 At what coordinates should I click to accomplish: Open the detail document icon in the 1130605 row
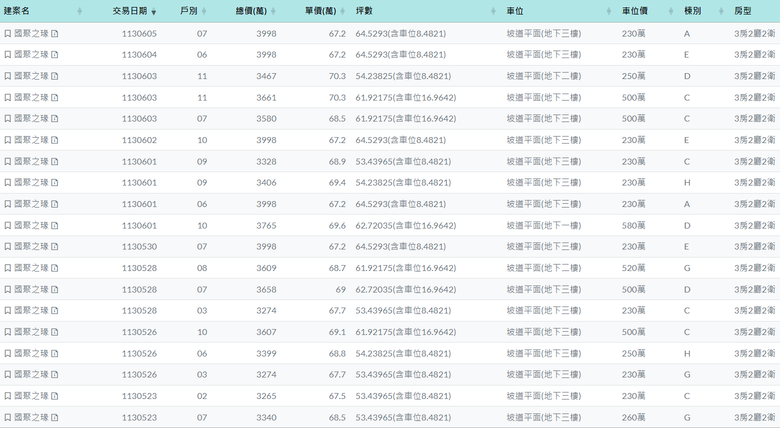pyautogui.click(x=55, y=34)
